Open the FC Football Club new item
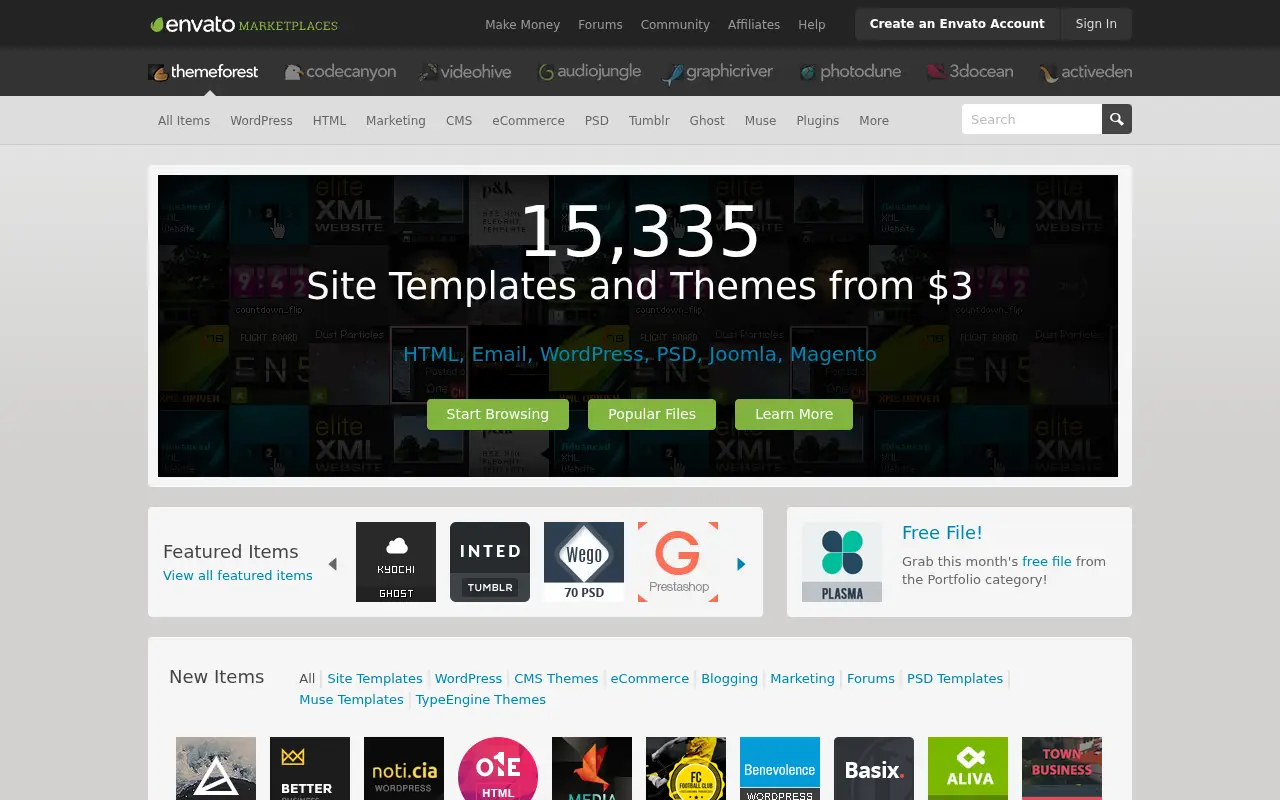The height and width of the screenshot is (800, 1280). coord(686,768)
